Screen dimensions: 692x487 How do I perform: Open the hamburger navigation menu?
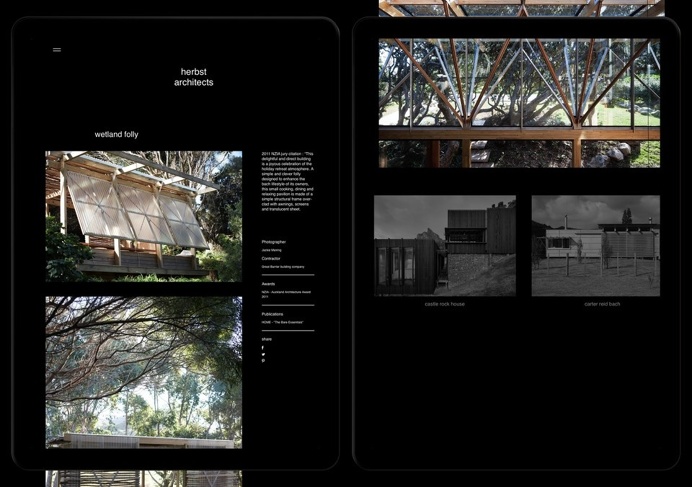57,49
